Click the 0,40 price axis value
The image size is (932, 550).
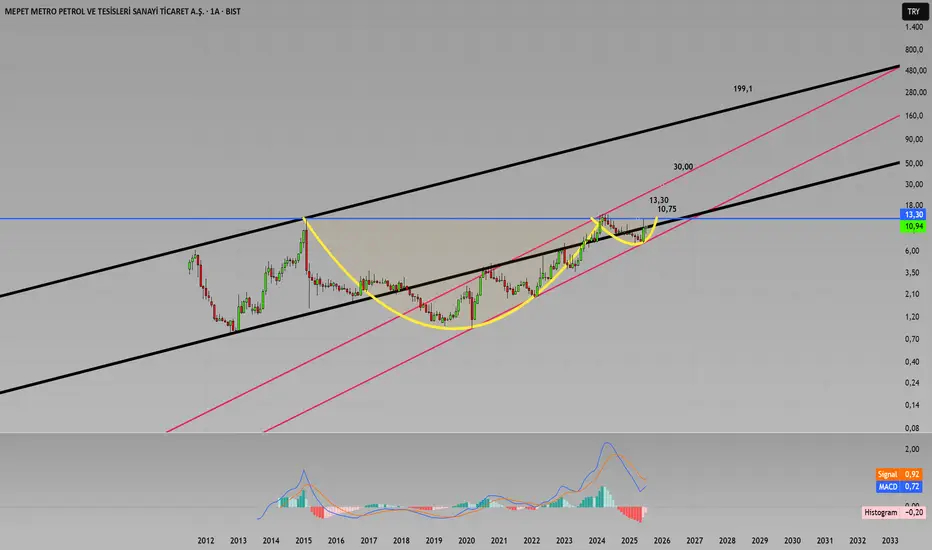pyautogui.click(x=912, y=362)
